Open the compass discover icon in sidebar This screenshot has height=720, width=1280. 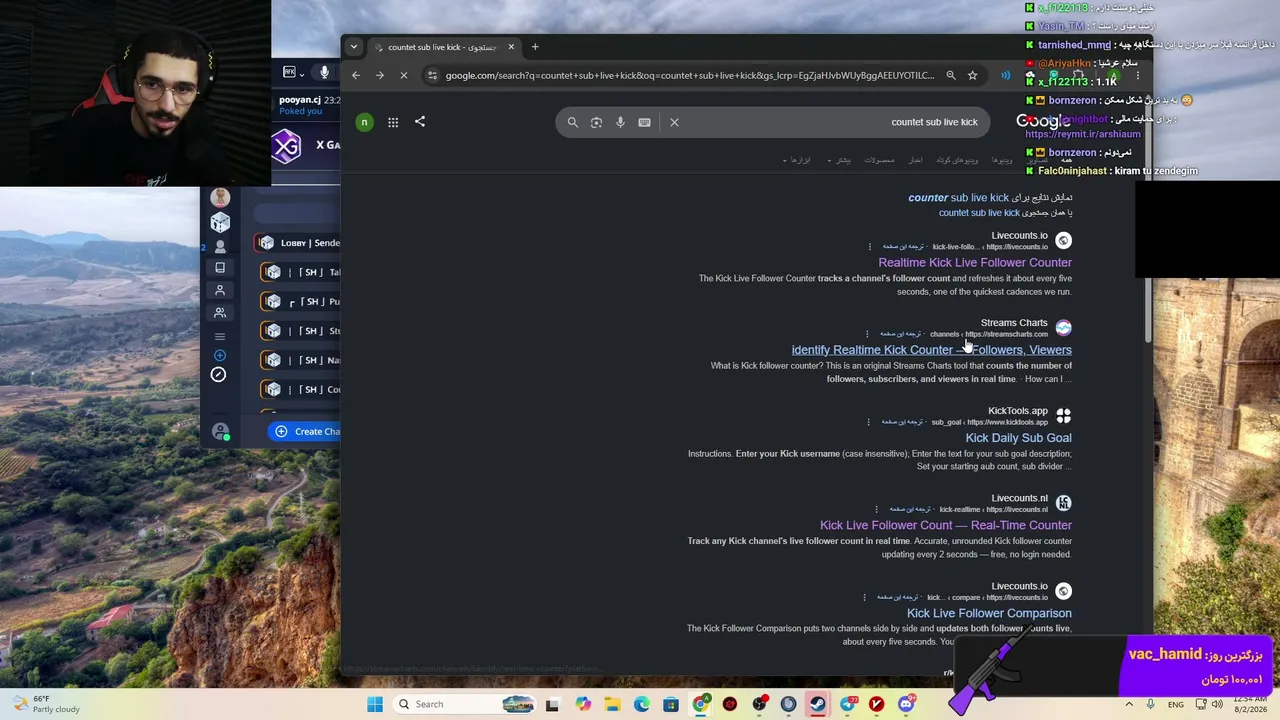[218, 375]
